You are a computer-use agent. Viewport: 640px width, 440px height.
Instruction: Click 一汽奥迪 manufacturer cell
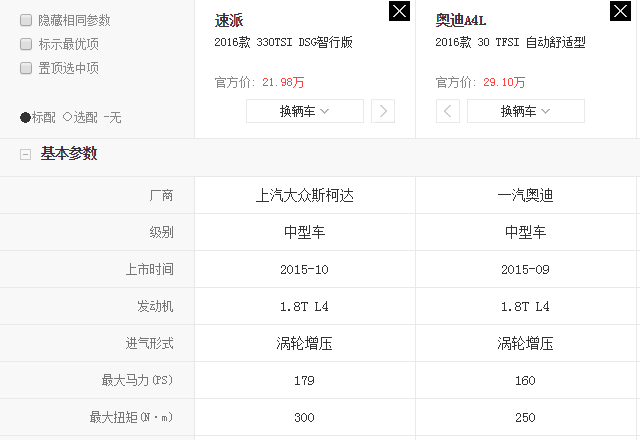[x=525, y=196]
